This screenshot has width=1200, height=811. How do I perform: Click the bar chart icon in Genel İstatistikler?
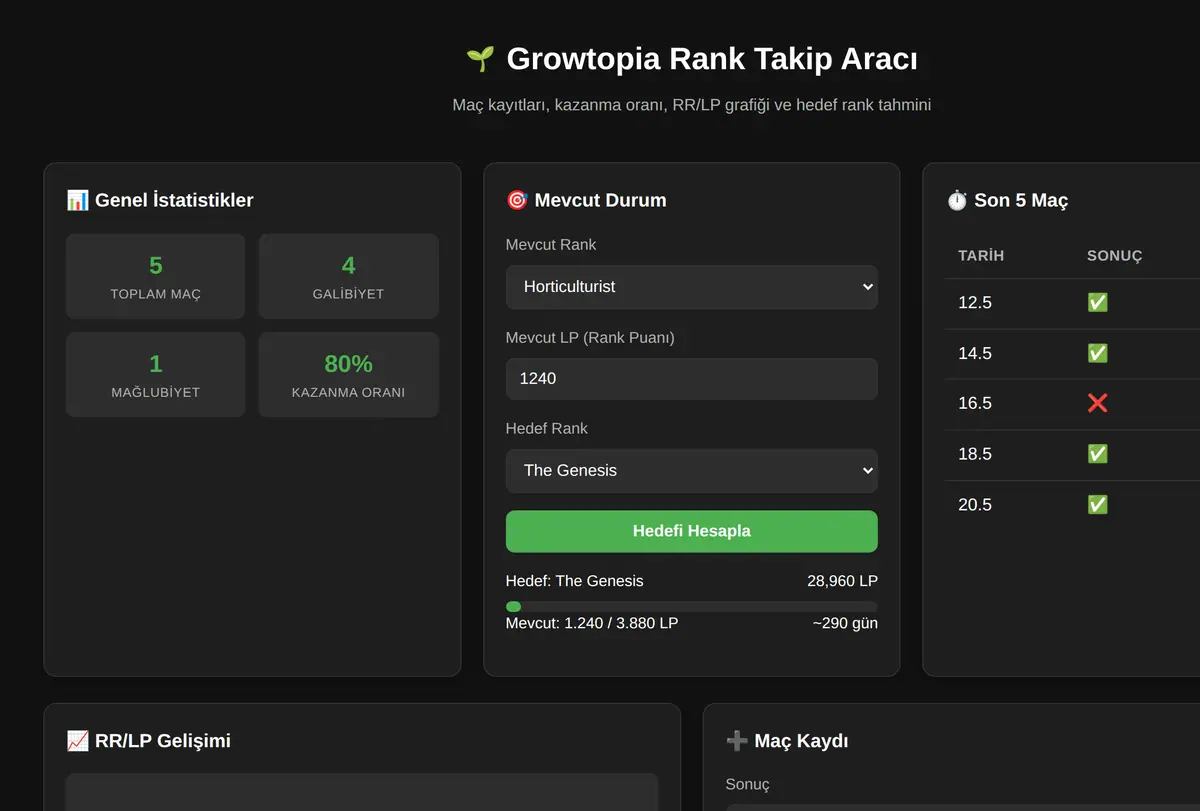click(x=77, y=200)
